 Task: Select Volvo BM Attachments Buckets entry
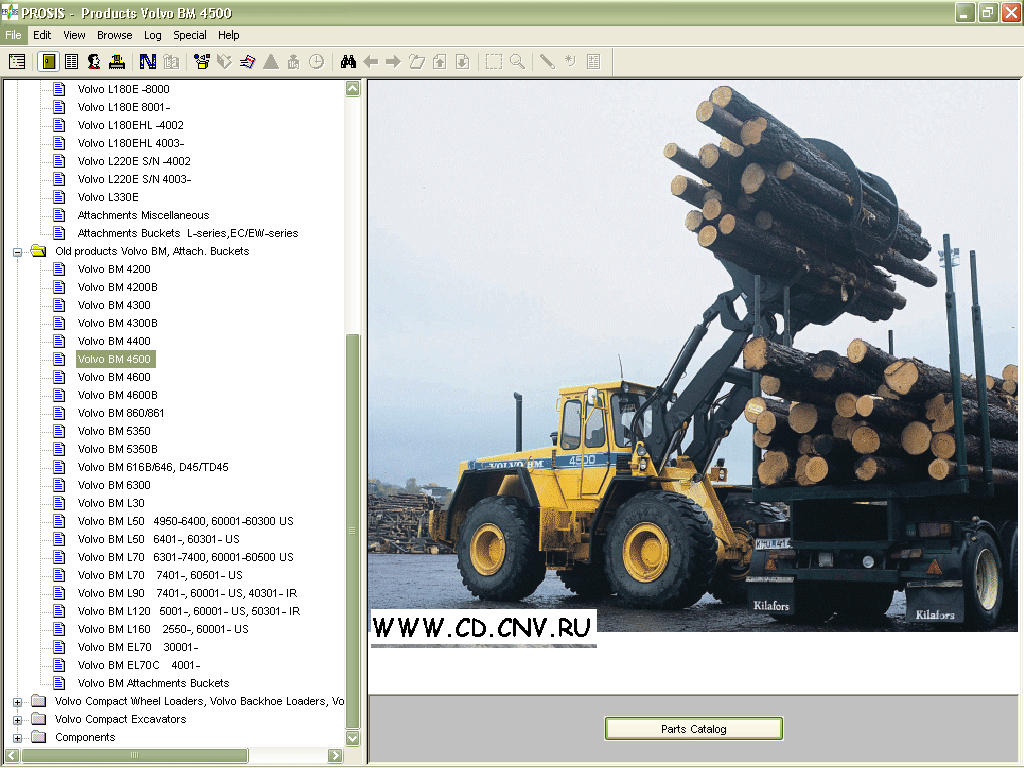153,683
